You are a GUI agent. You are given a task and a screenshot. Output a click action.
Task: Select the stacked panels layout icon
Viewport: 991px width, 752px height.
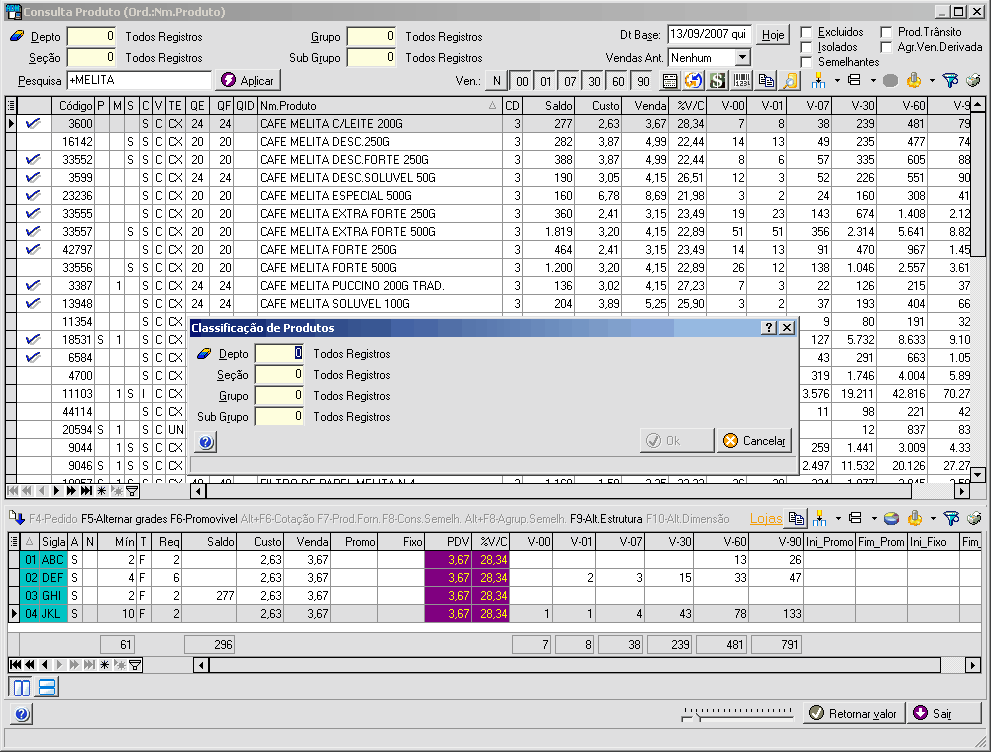(47, 688)
